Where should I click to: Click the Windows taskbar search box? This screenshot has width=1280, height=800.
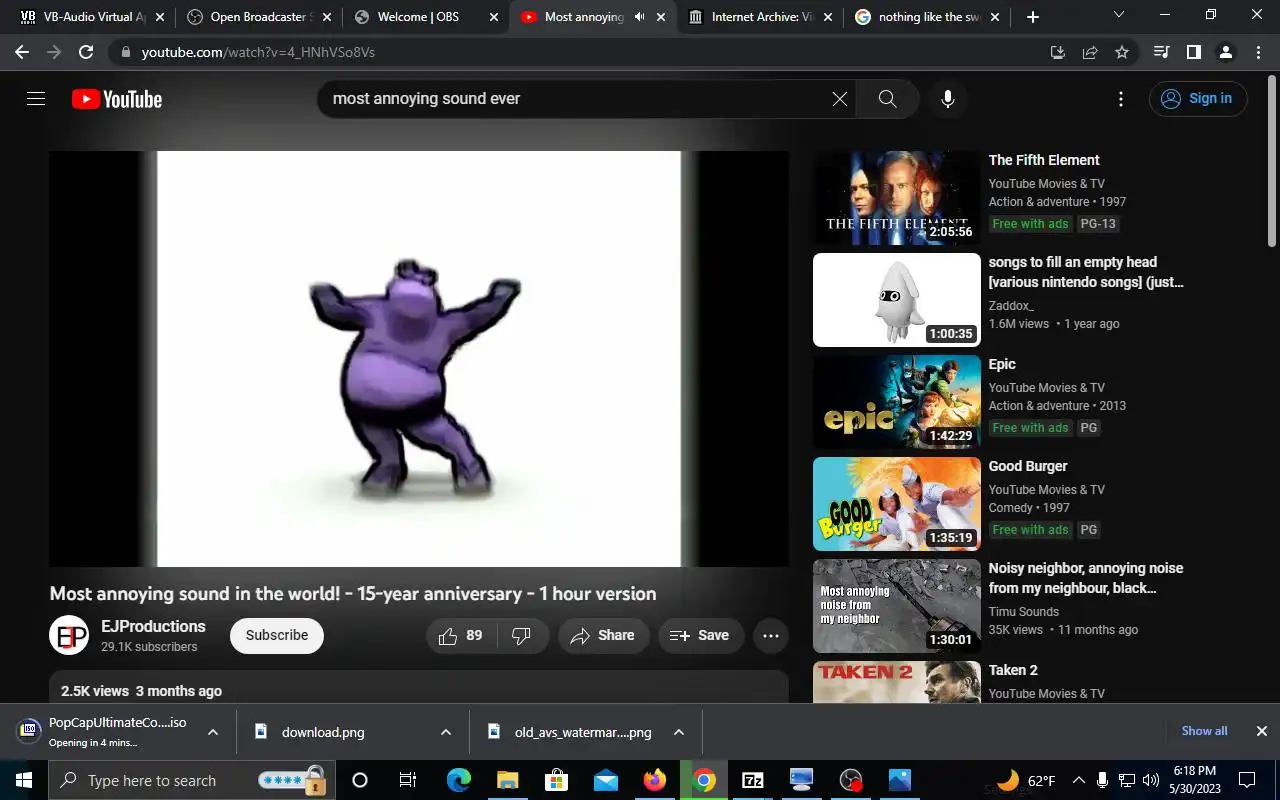click(x=190, y=780)
